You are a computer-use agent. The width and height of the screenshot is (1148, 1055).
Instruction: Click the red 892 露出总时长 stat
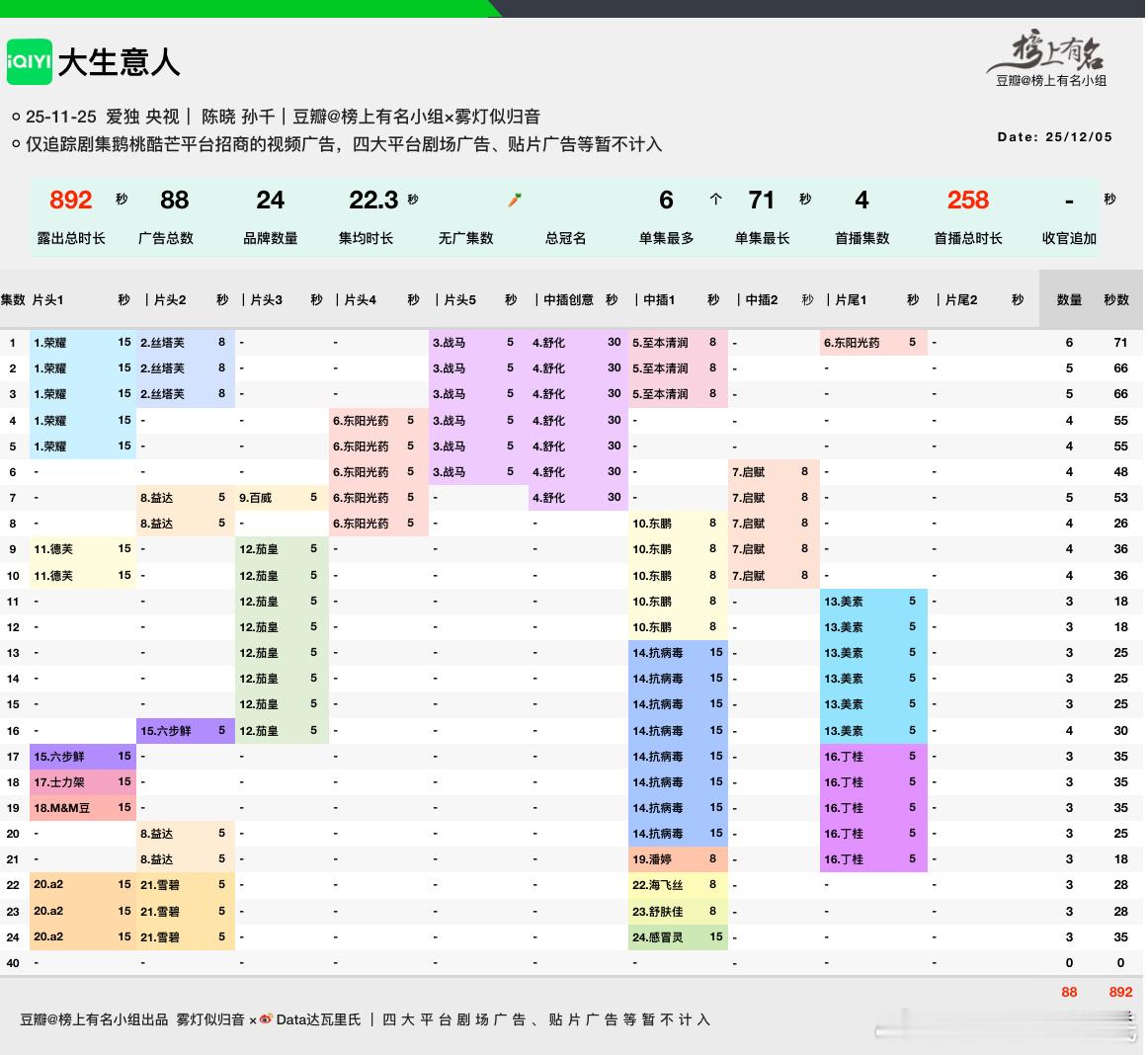tap(70, 200)
